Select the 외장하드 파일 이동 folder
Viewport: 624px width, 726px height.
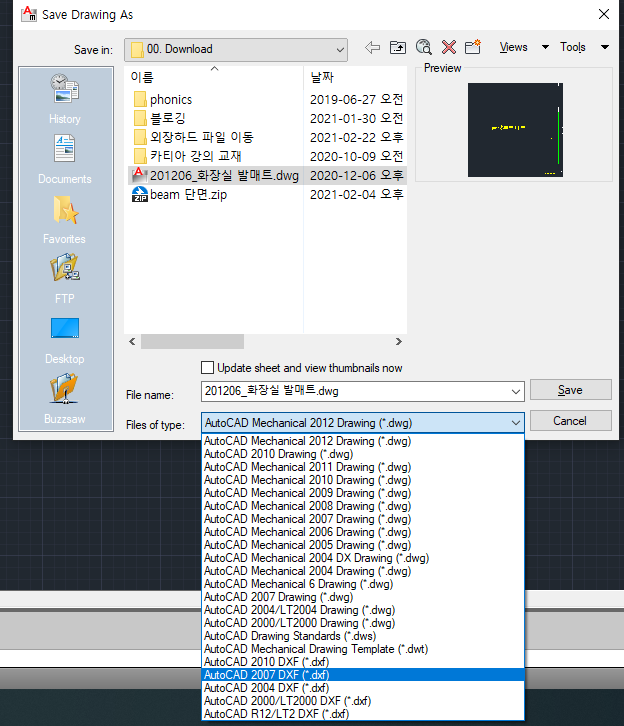click(x=193, y=138)
